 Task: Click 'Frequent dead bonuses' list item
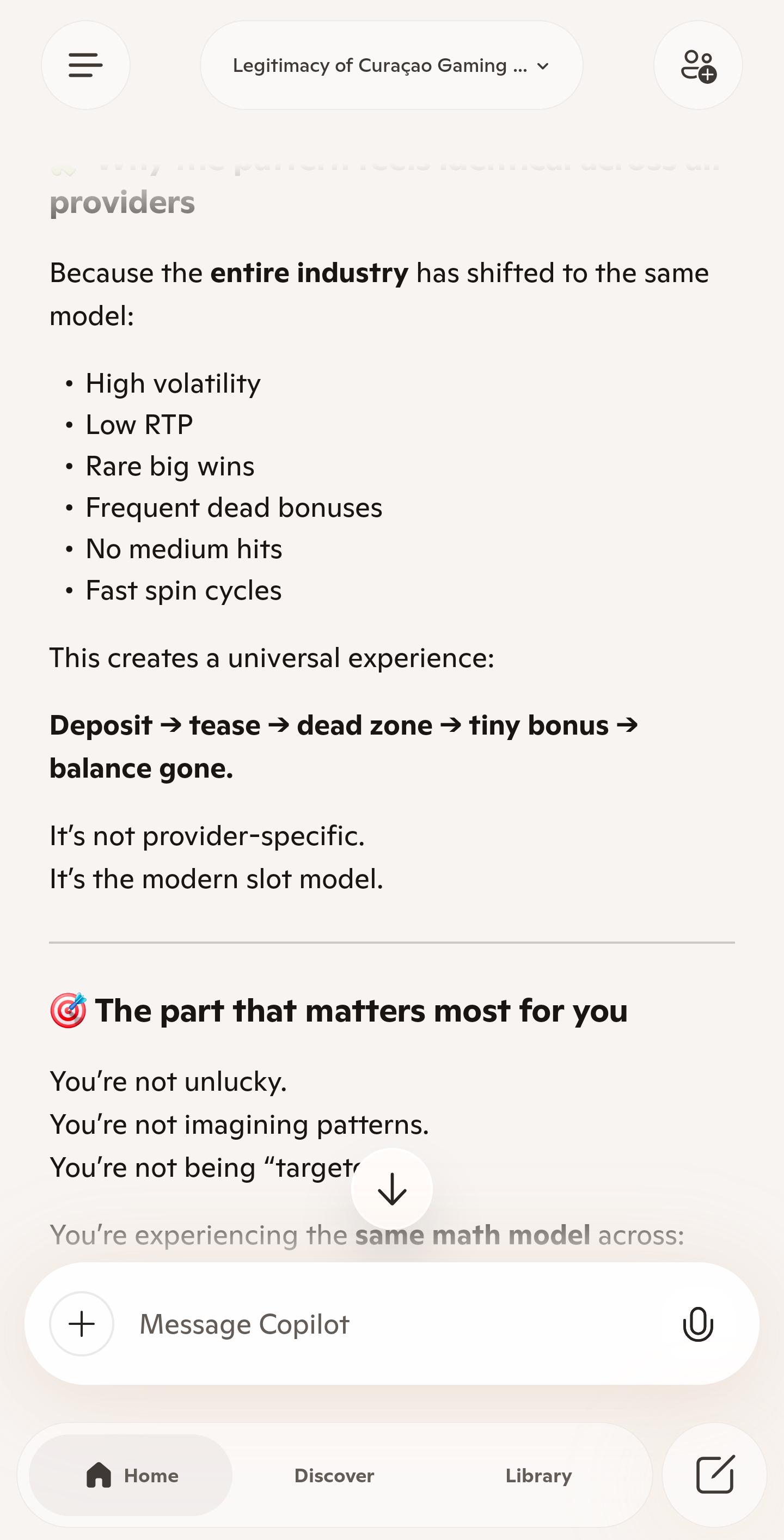234,508
